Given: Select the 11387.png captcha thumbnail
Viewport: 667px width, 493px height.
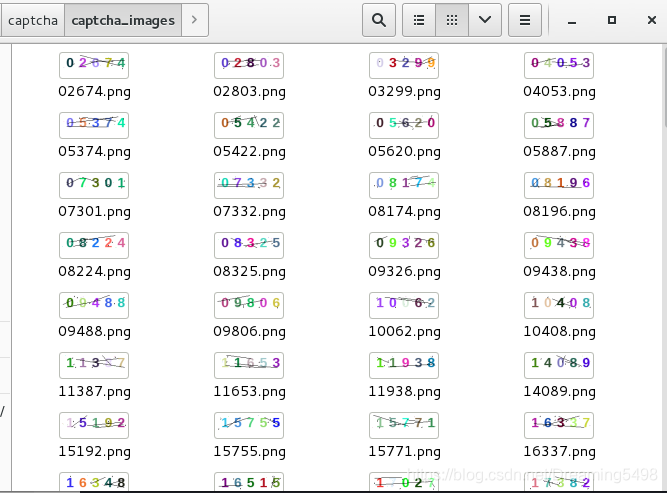Looking at the screenshot, I should [94, 365].
